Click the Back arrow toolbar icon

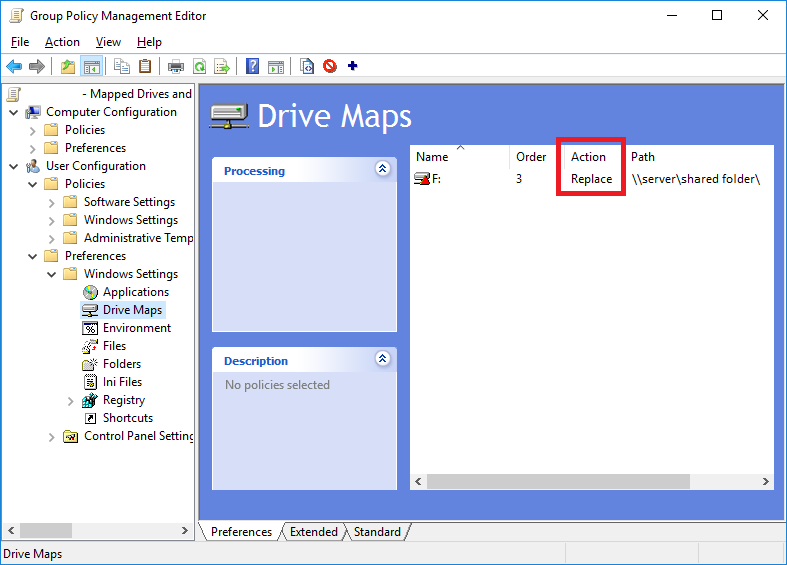(x=14, y=67)
